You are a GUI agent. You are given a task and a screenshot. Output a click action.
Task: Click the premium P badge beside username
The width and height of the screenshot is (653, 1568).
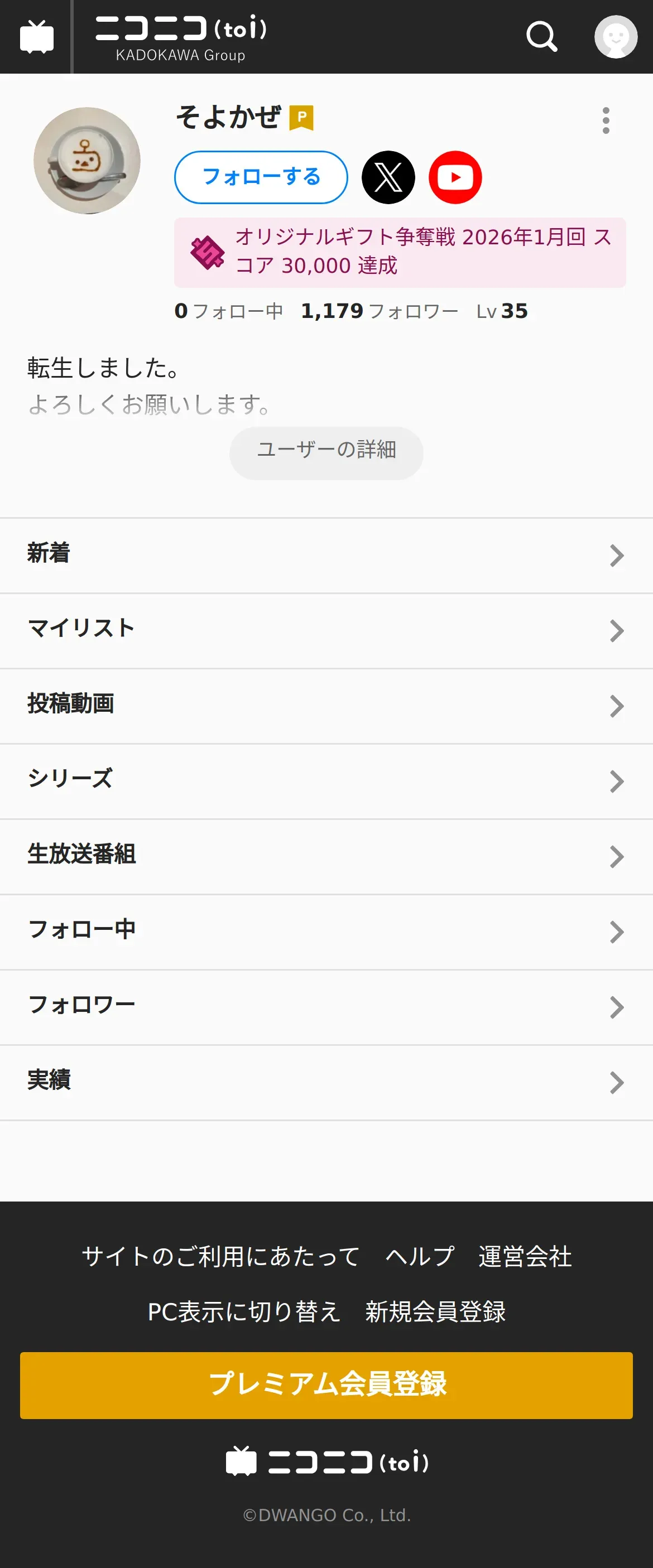coord(301,118)
